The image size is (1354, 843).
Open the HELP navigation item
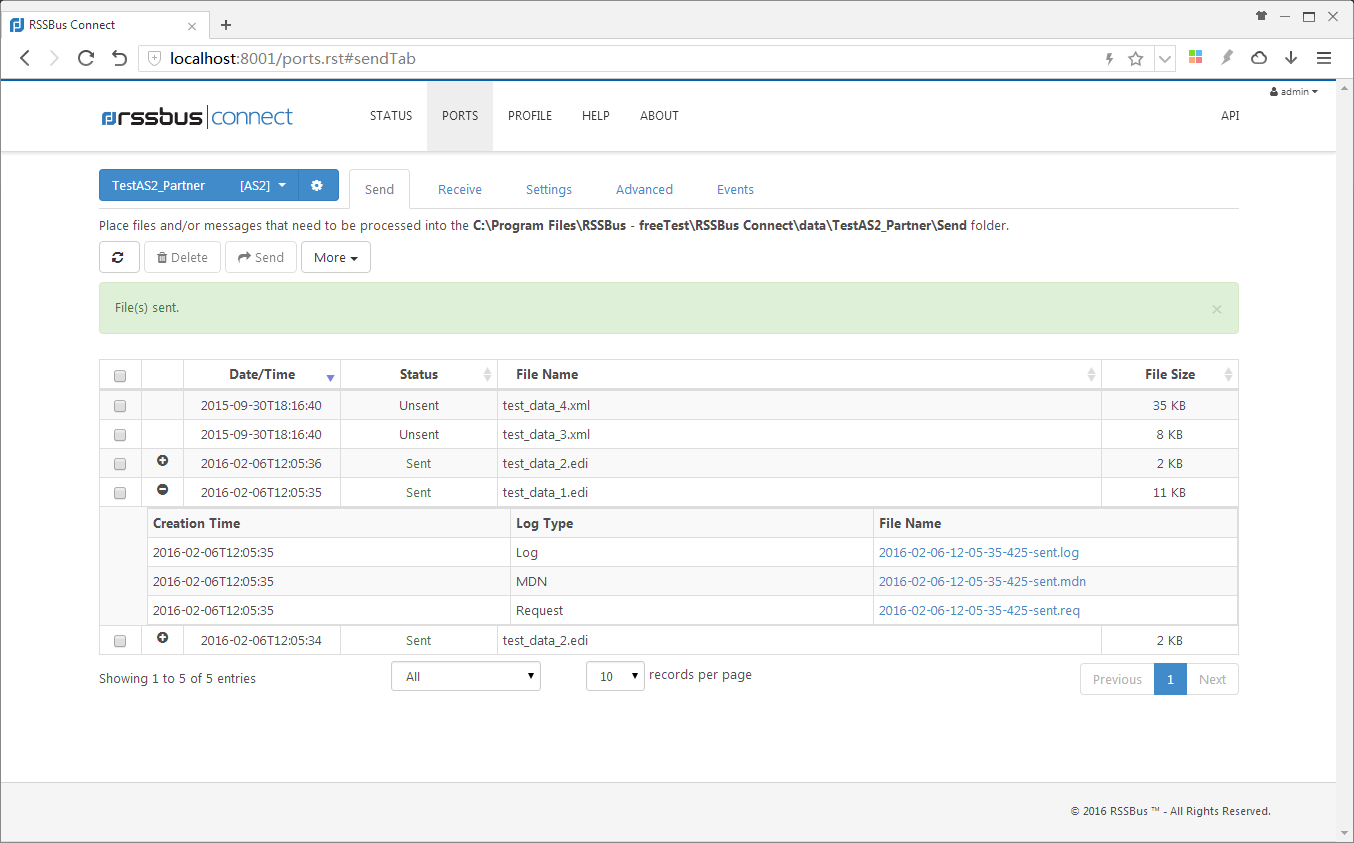pyautogui.click(x=596, y=116)
